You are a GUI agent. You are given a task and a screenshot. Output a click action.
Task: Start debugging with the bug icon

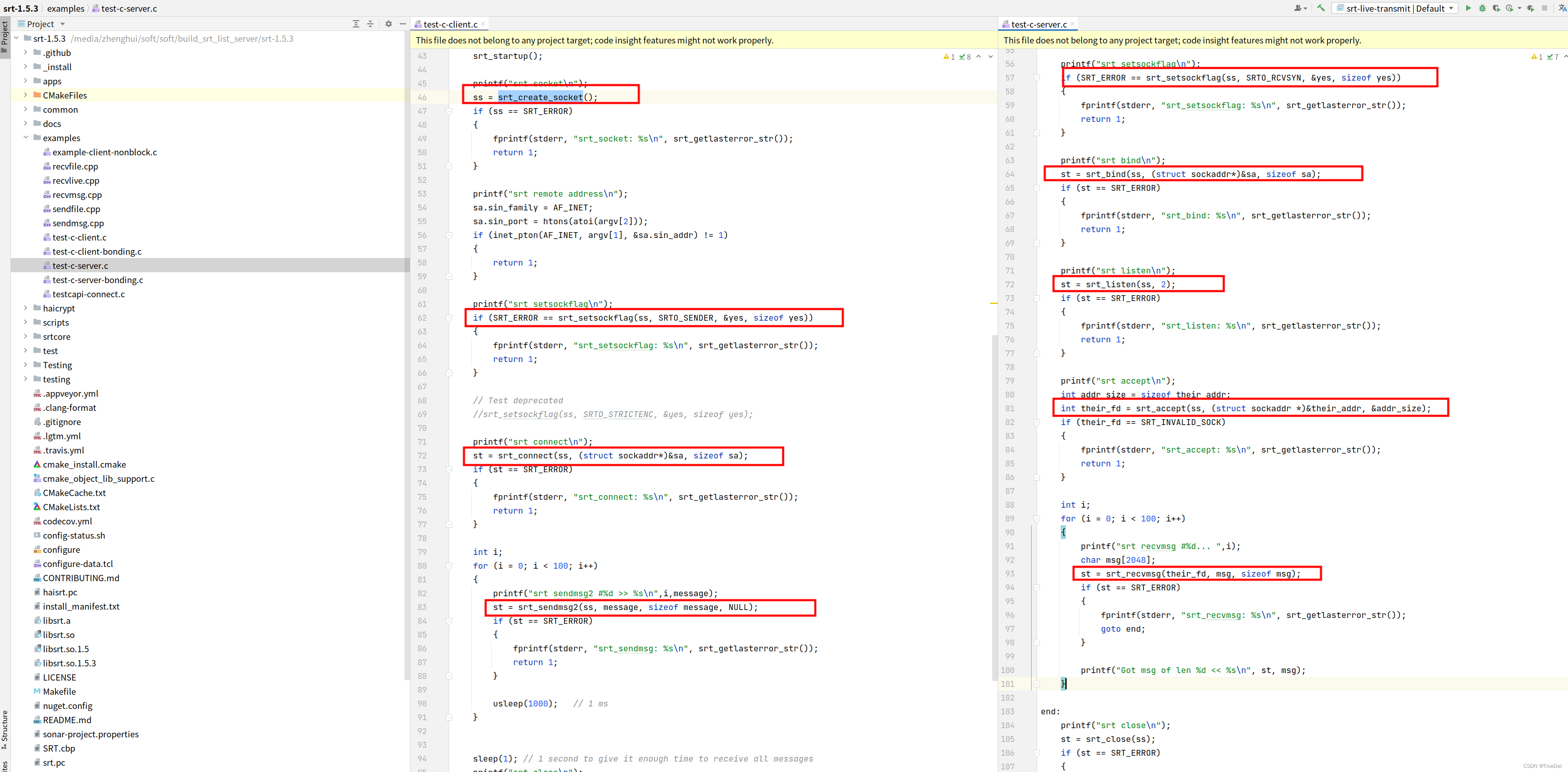(1482, 8)
